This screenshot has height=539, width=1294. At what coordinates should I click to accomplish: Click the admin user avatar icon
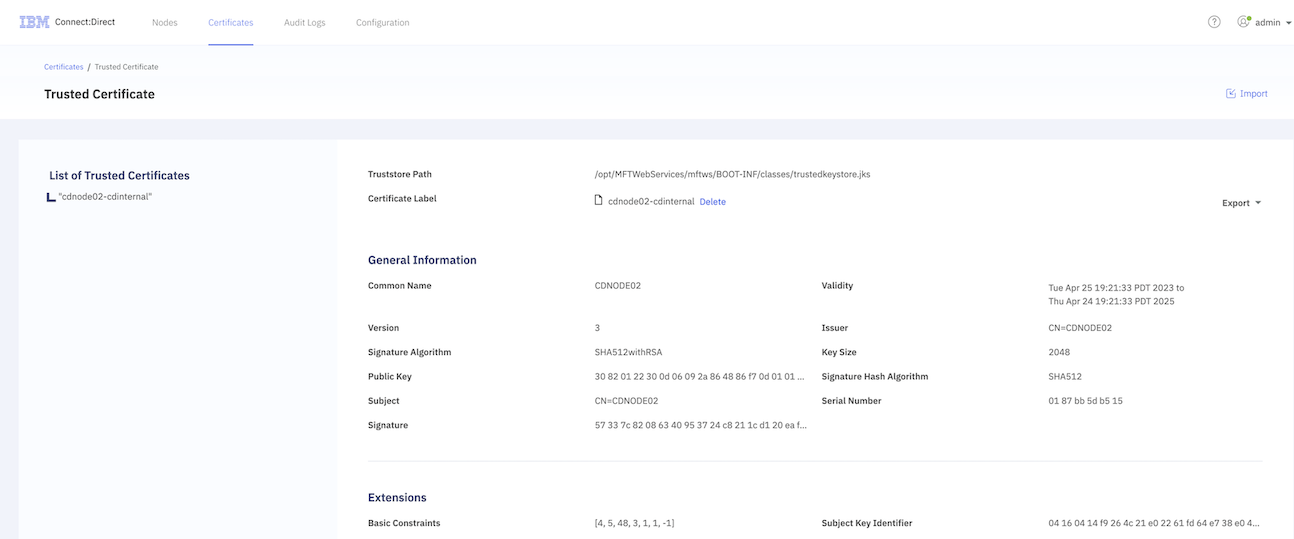coord(1243,22)
